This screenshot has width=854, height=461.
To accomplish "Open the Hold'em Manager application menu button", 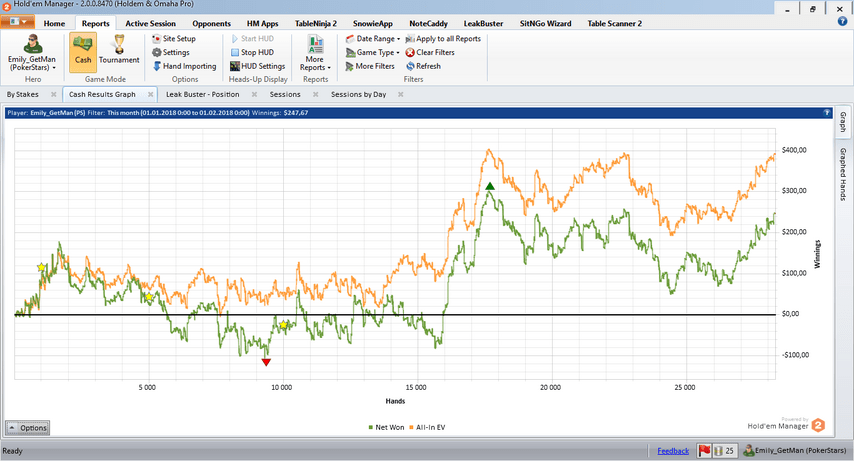I will tap(17, 22).
